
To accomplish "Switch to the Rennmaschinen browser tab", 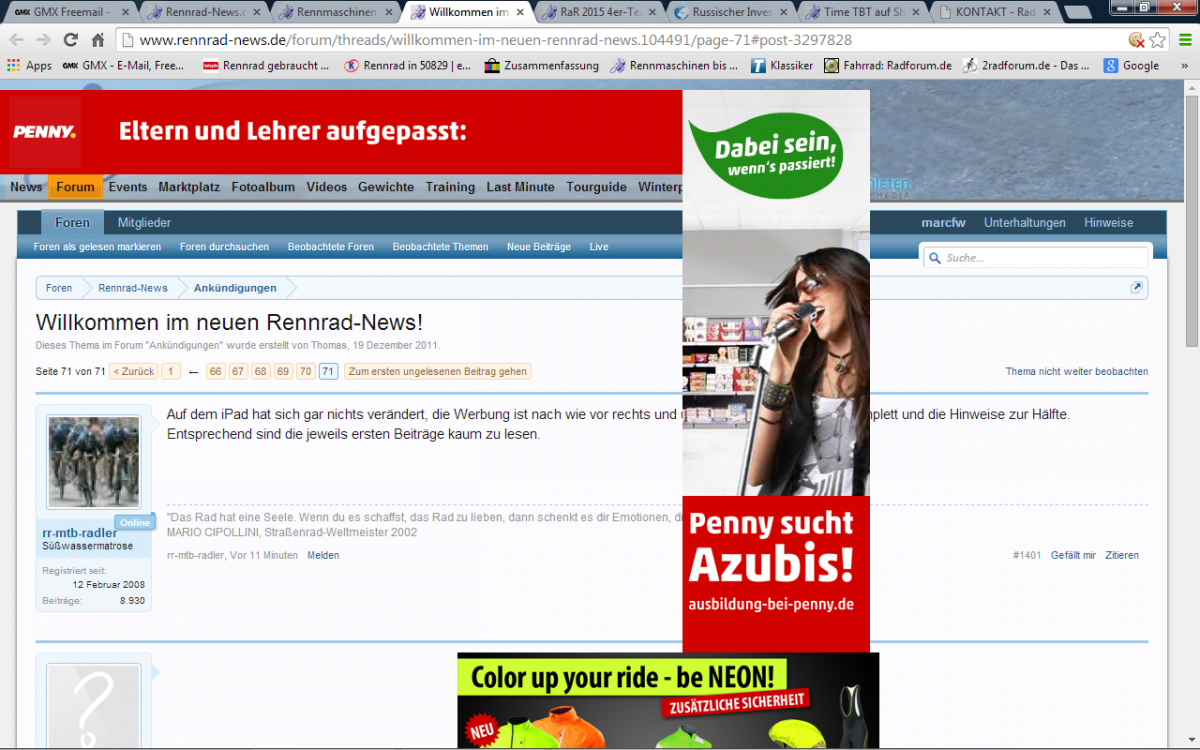I will point(336,12).
